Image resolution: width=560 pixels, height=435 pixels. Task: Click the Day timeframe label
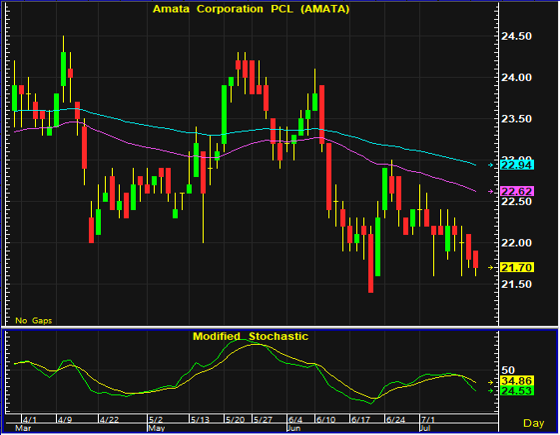534,423
